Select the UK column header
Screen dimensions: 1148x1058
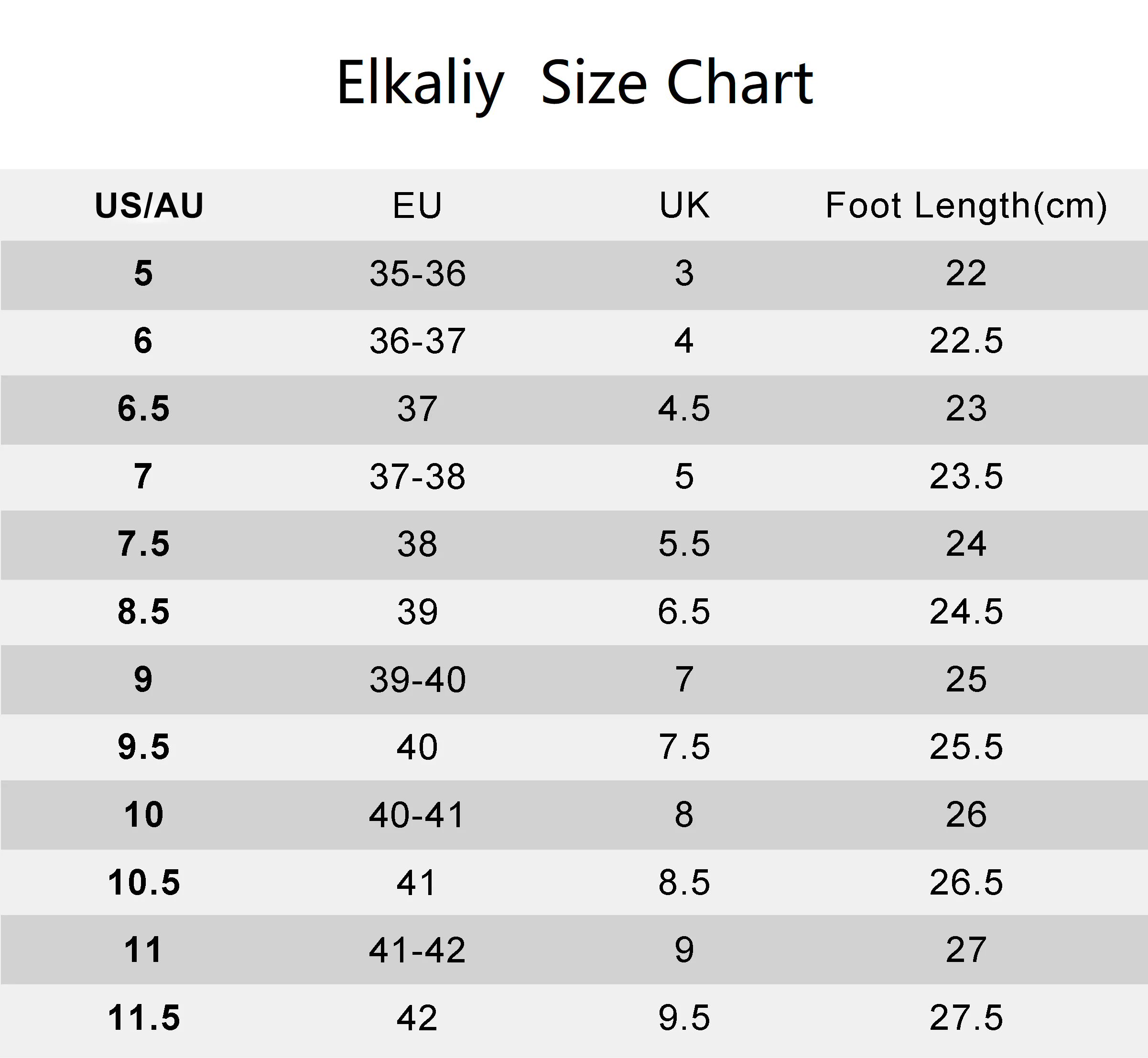(x=684, y=205)
